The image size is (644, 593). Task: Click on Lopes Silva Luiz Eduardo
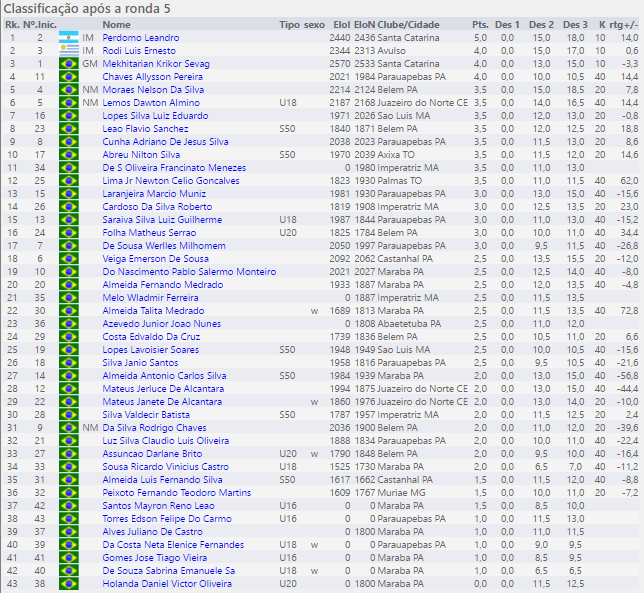tap(155, 115)
